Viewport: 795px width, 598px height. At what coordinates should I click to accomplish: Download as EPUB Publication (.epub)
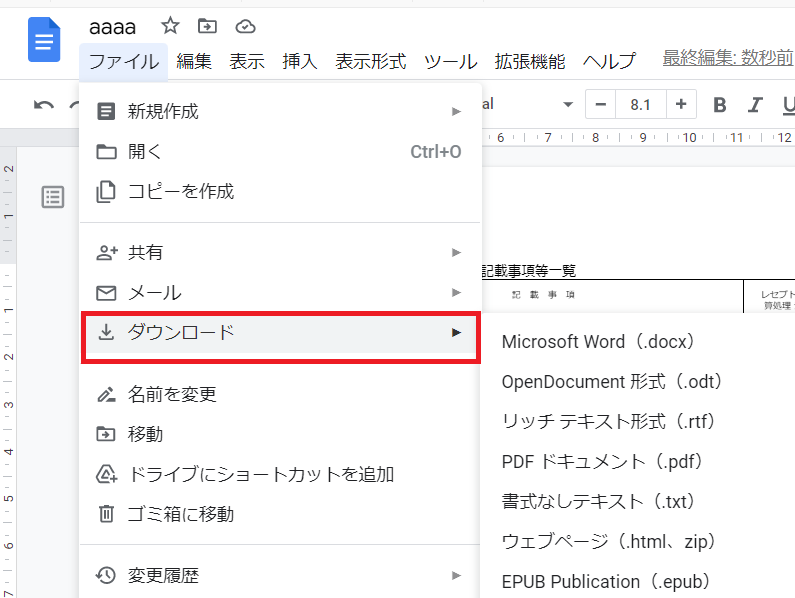pyautogui.click(x=638, y=582)
